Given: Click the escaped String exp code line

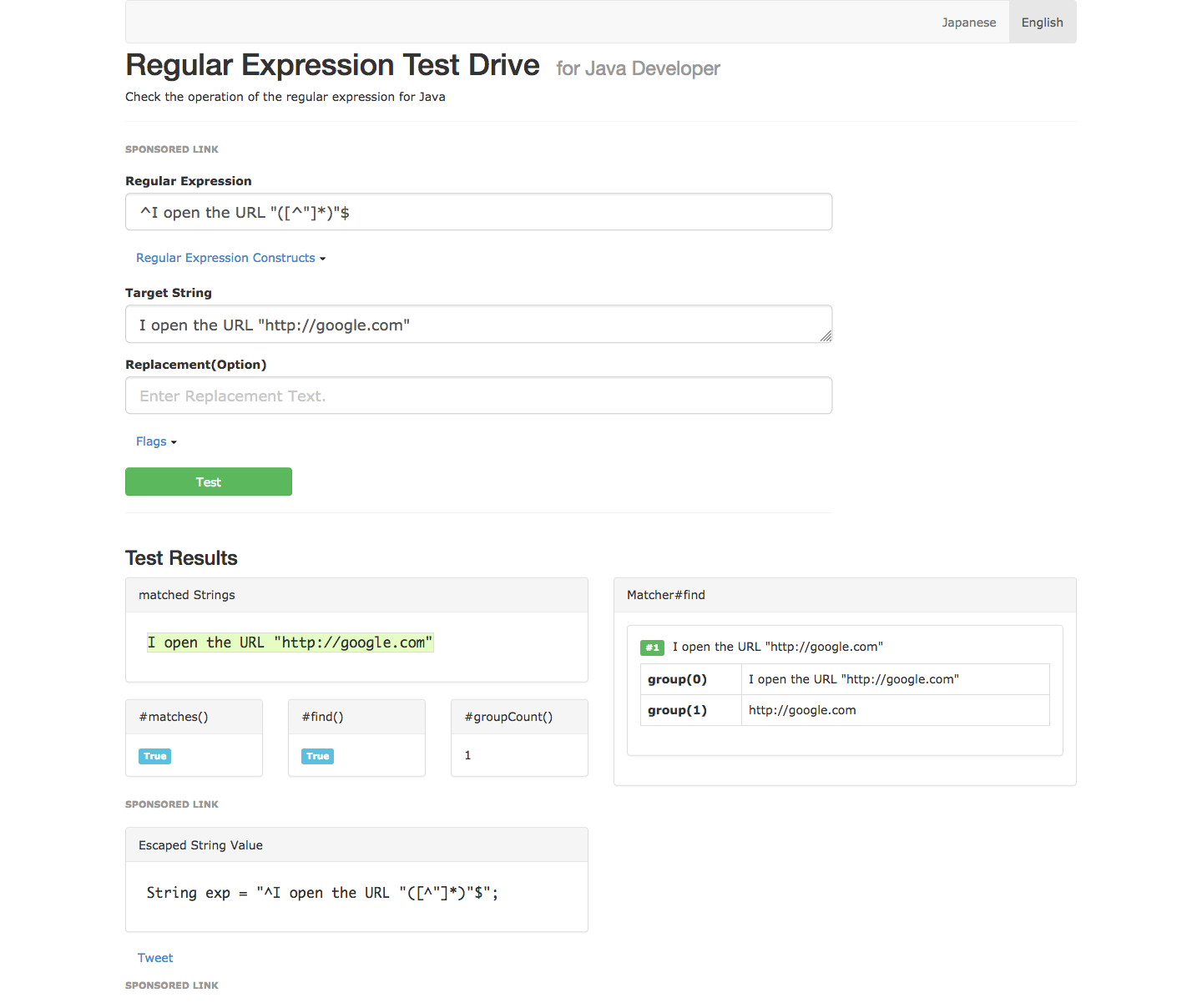Looking at the screenshot, I should coord(322,893).
